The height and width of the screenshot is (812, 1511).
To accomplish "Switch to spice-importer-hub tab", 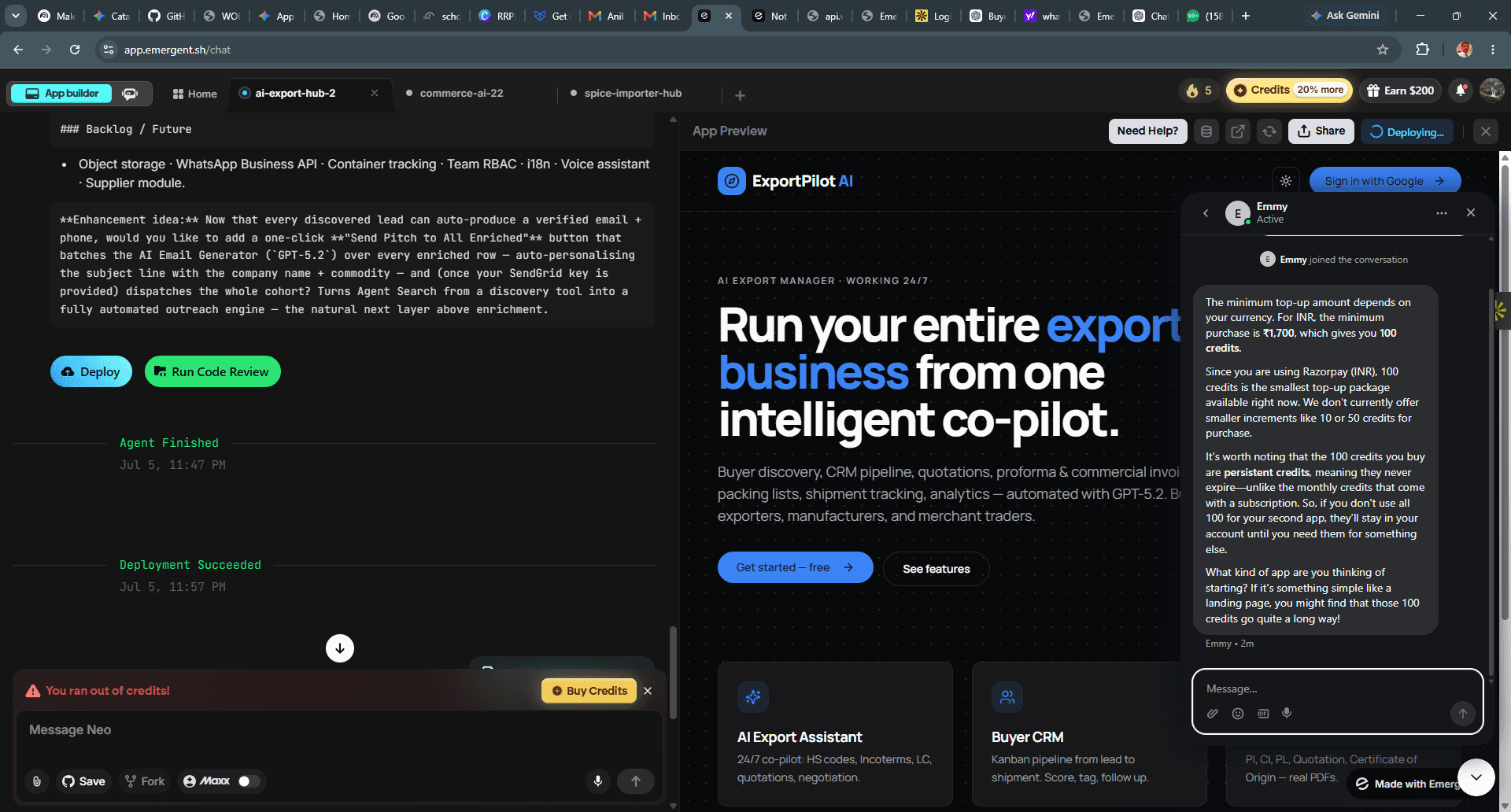I will [x=633, y=93].
